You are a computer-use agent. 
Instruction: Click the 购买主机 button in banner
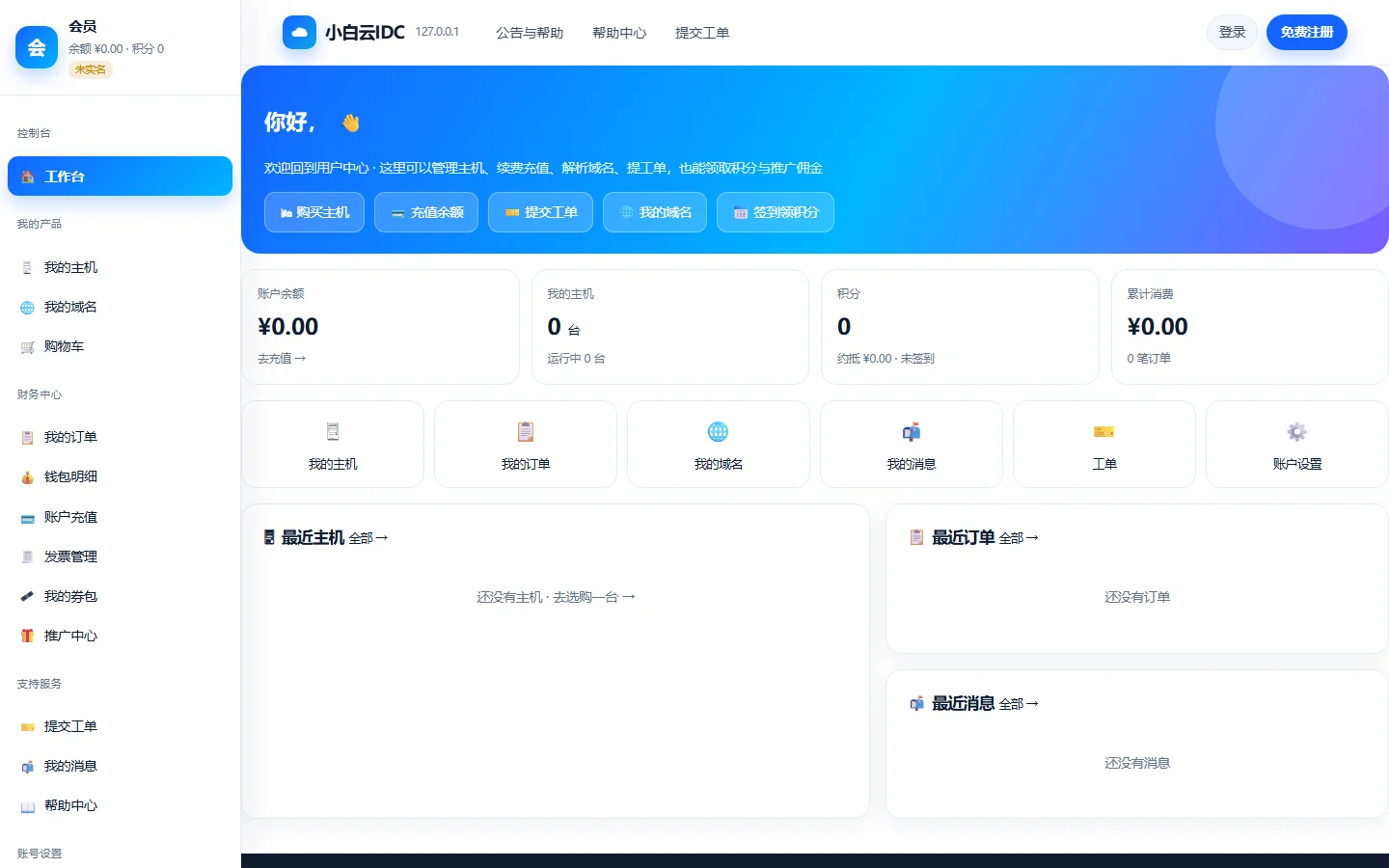click(314, 212)
